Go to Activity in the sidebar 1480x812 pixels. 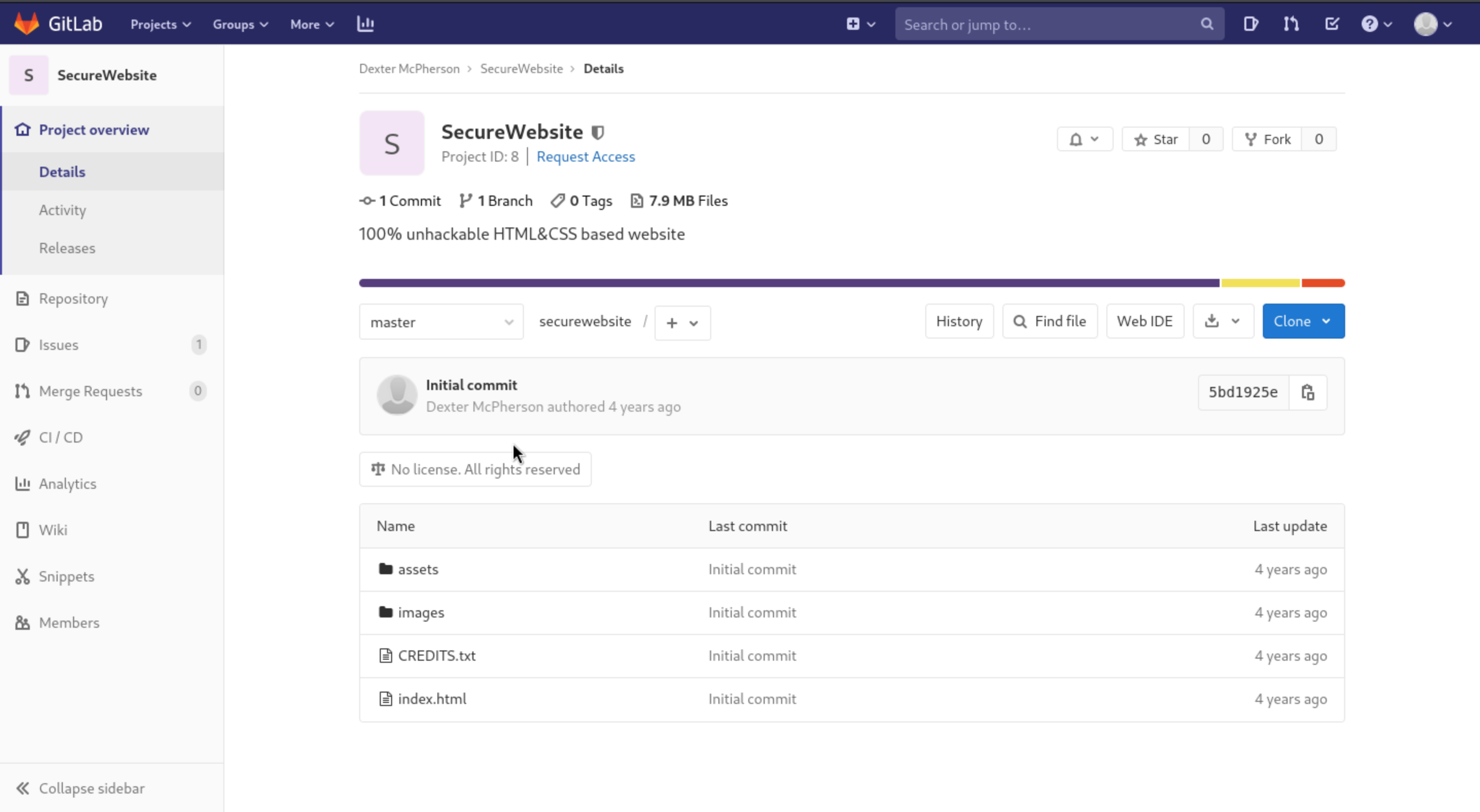[x=63, y=210]
